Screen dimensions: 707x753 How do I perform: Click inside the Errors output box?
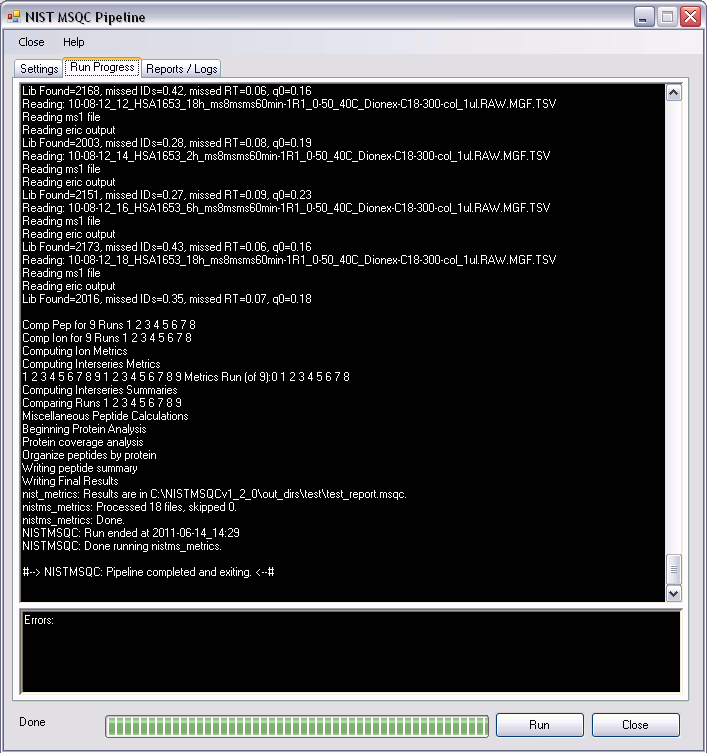[350, 655]
